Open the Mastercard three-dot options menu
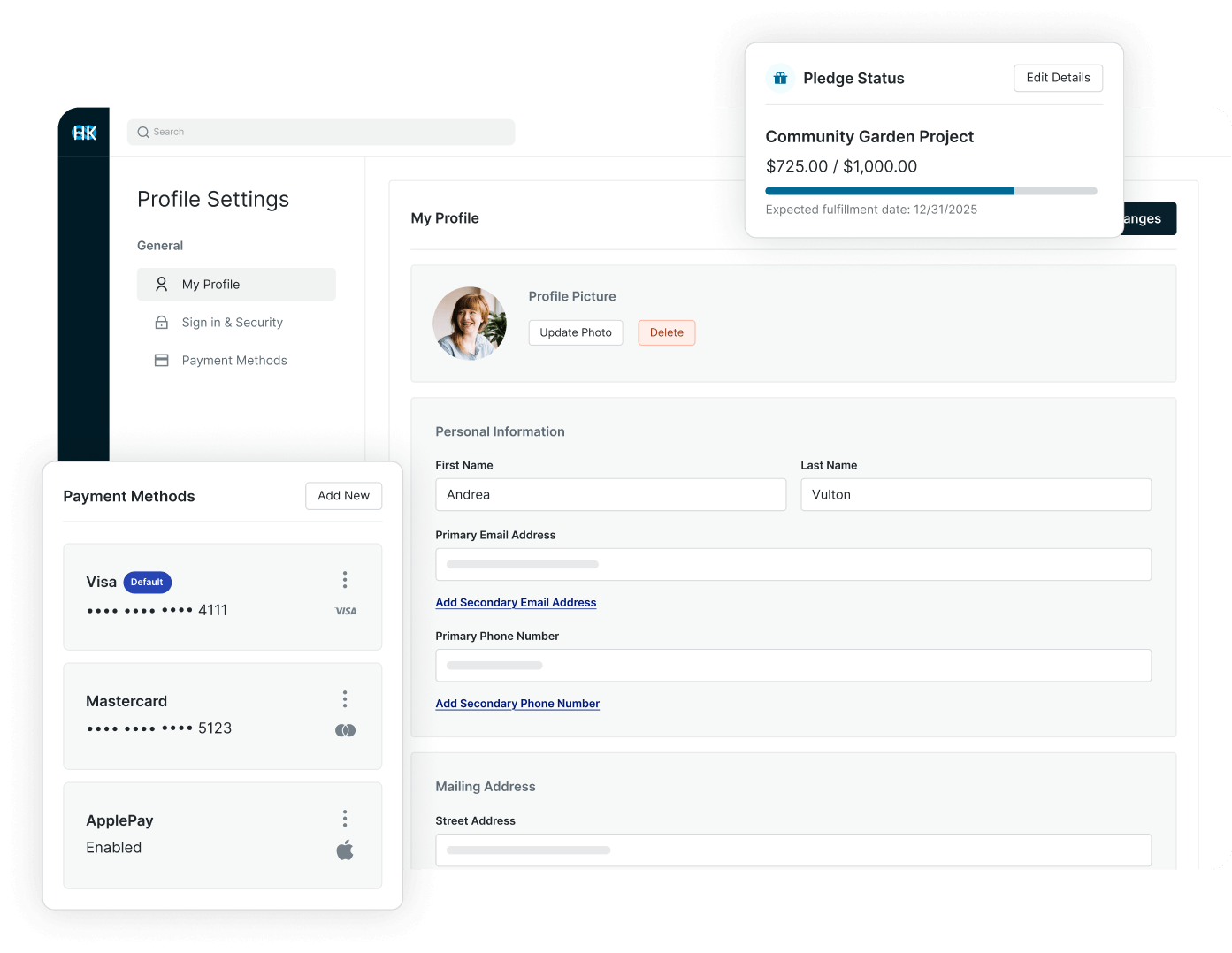 345,699
